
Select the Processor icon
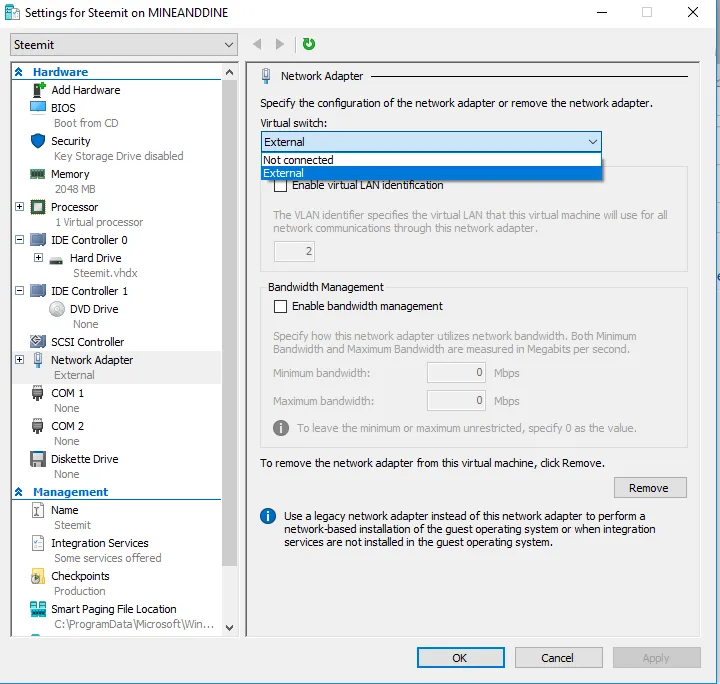[x=38, y=207]
